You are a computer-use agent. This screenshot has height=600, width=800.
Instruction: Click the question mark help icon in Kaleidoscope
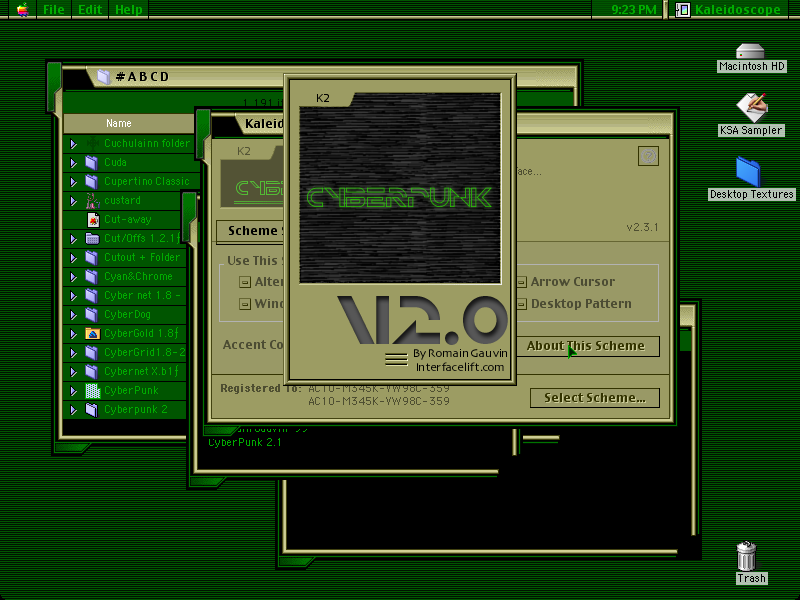(x=648, y=156)
